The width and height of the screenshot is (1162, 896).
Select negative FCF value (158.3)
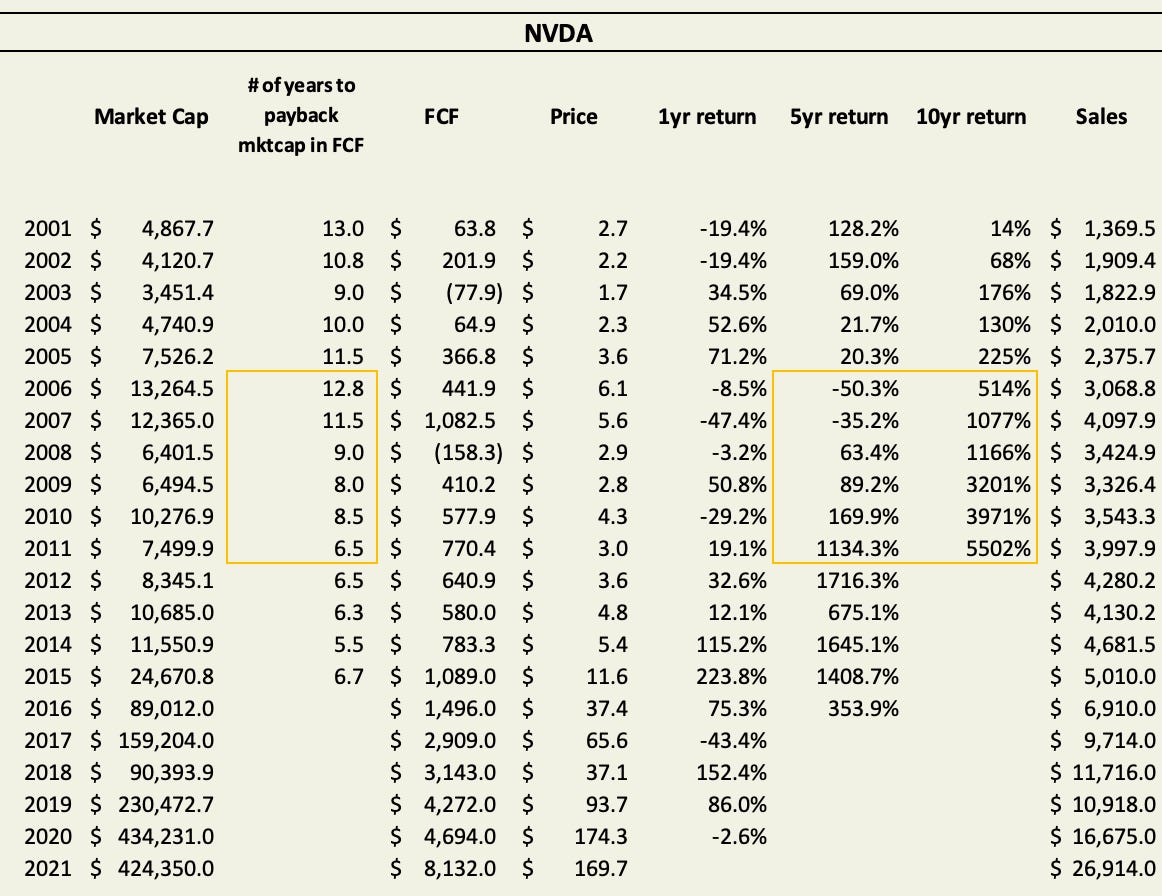pyautogui.click(x=468, y=452)
